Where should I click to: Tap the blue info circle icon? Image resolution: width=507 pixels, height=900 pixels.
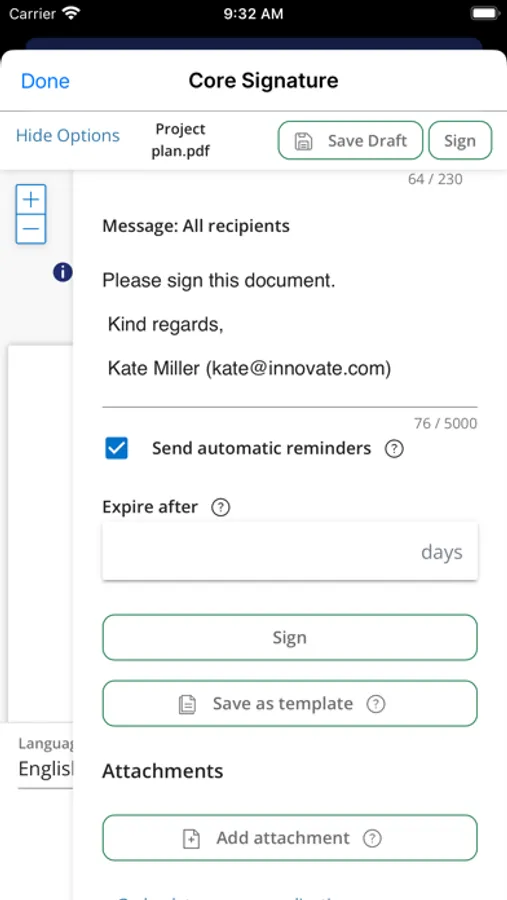[x=63, y=272]
